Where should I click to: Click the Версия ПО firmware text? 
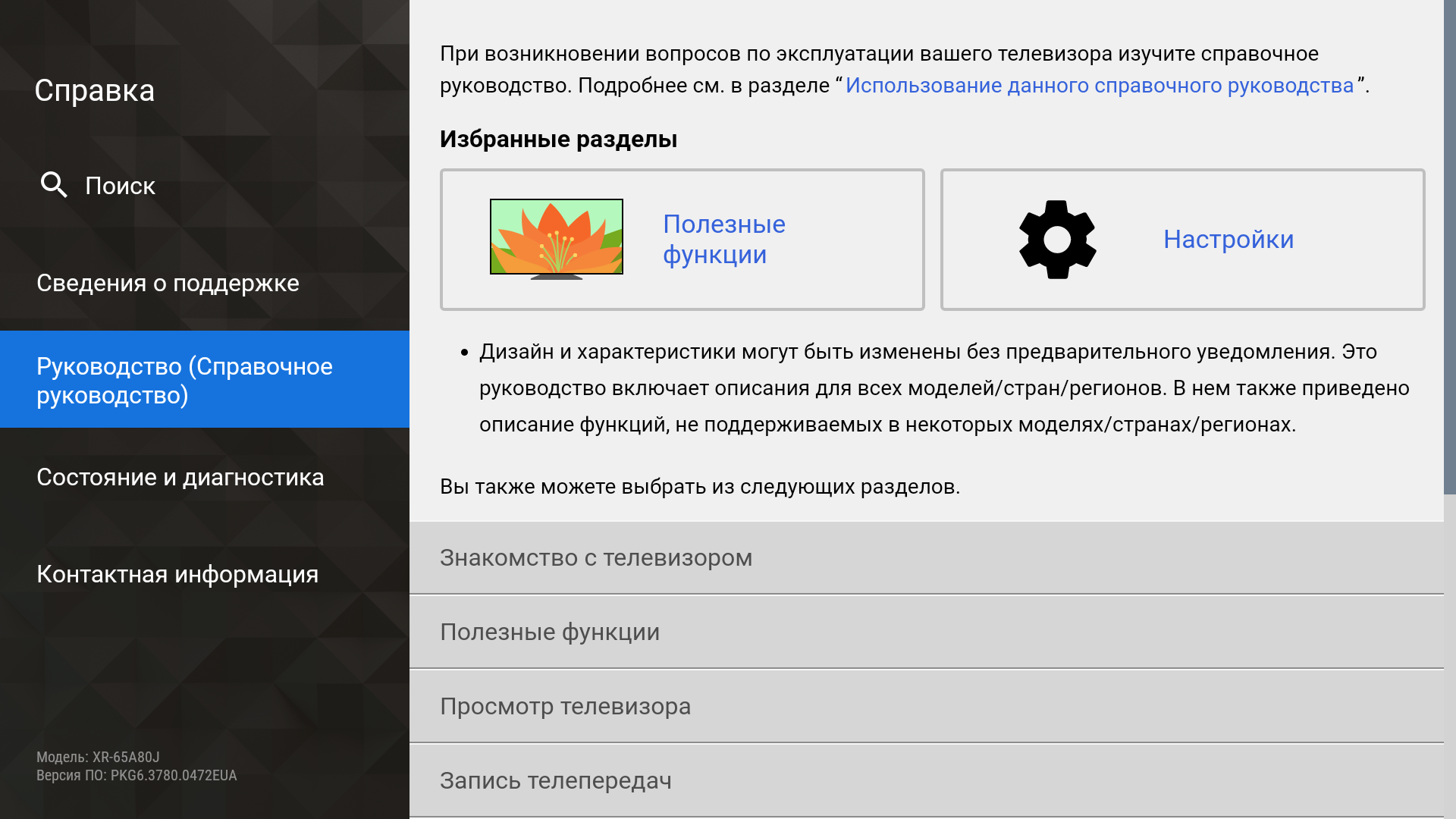click(x=136, y=775)
